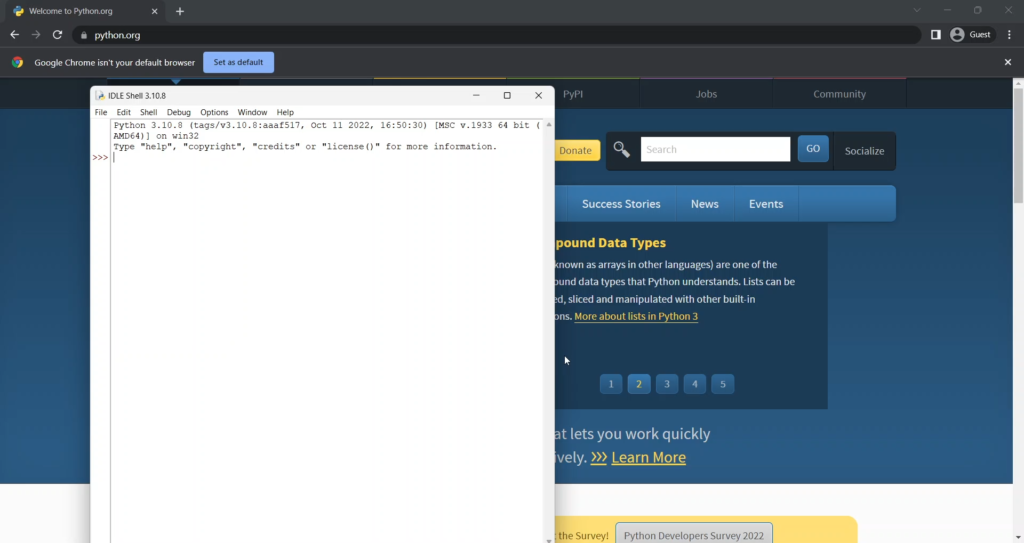Close the Welcome to Python.org tab
Viewport: 1024px width, 543px height.
(x=155, y=11)
